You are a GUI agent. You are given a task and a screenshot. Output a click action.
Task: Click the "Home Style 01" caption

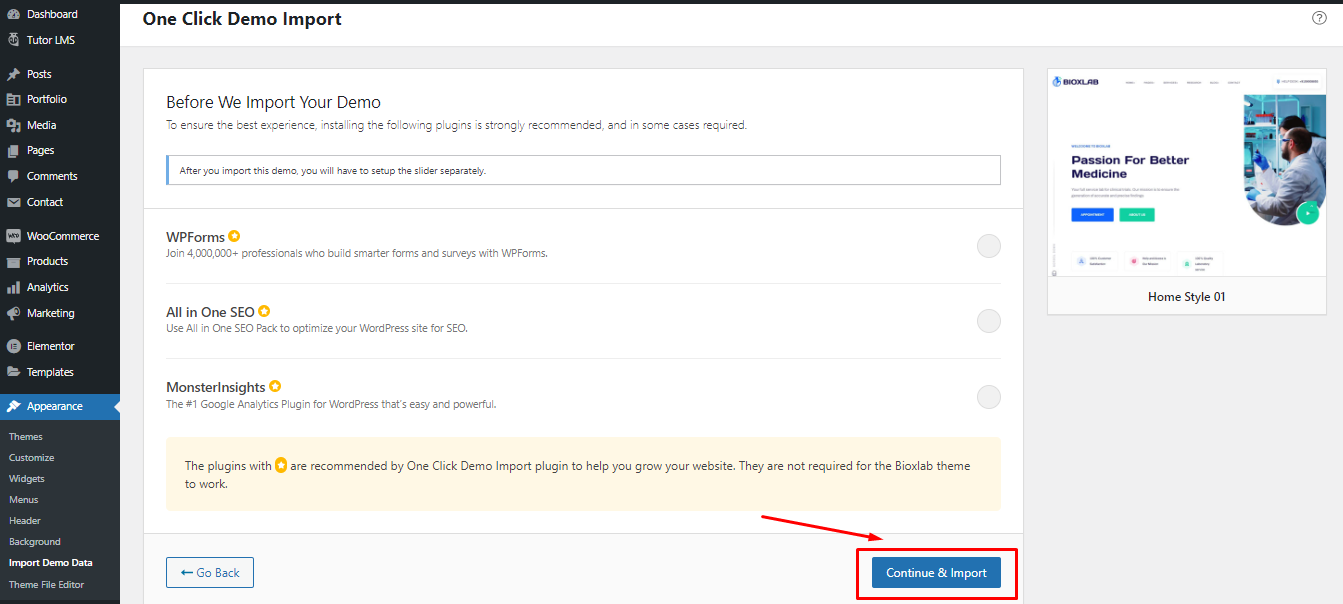coord(1187,297)
